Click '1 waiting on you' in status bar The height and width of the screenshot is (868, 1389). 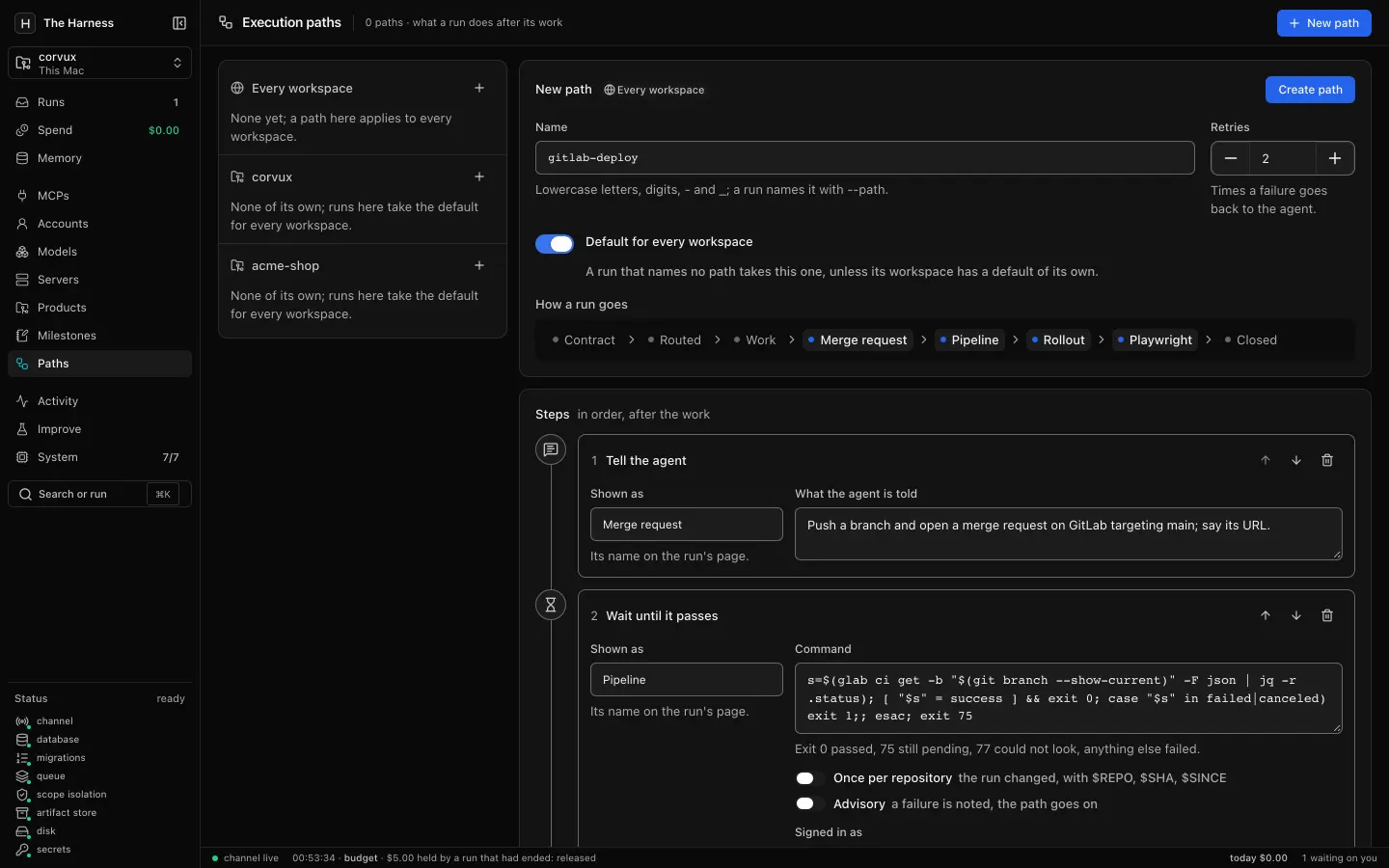(x=1340, y=858)
